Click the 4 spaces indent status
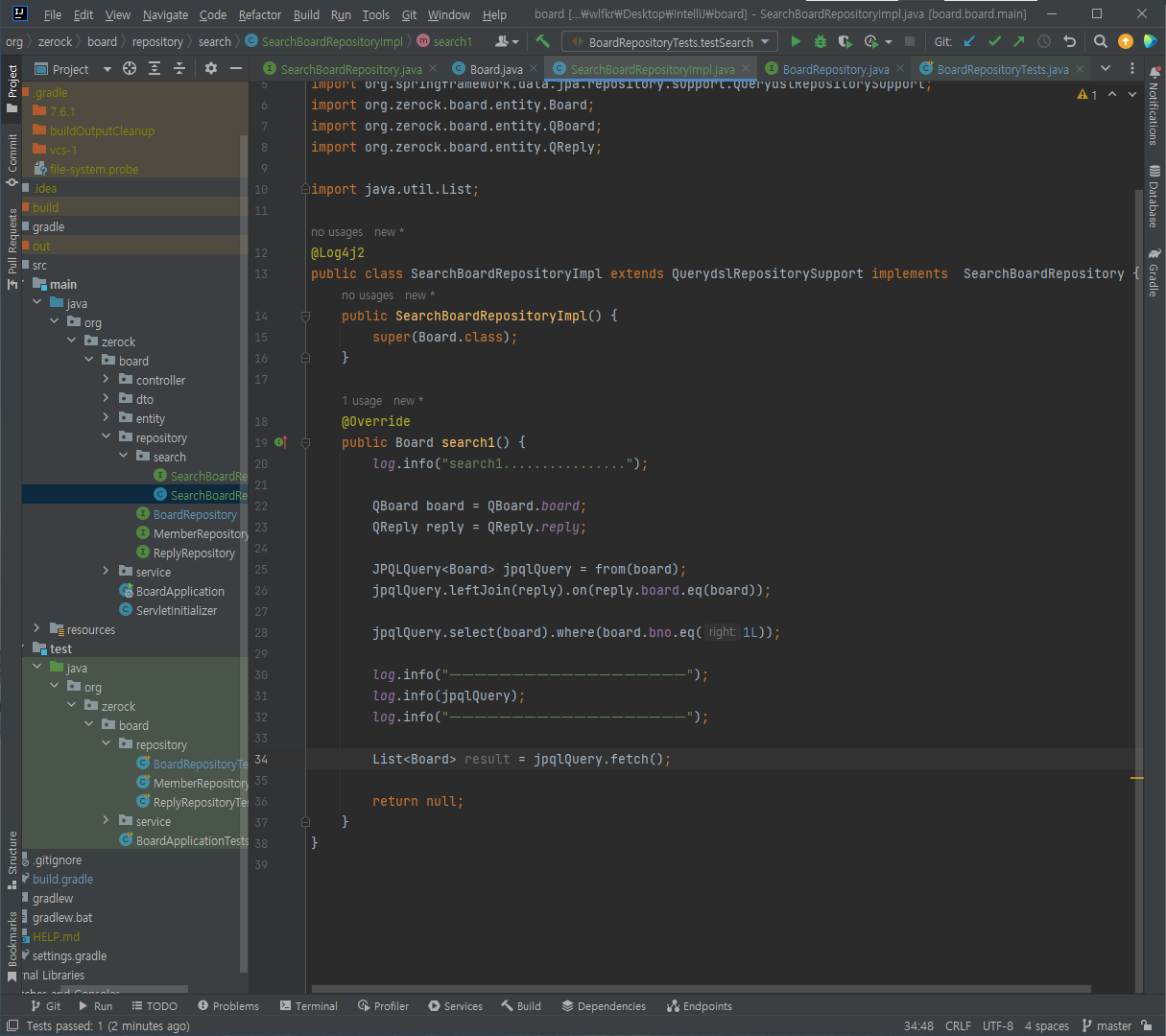The image size is (1166, 1036). tap(1046, 1025)
